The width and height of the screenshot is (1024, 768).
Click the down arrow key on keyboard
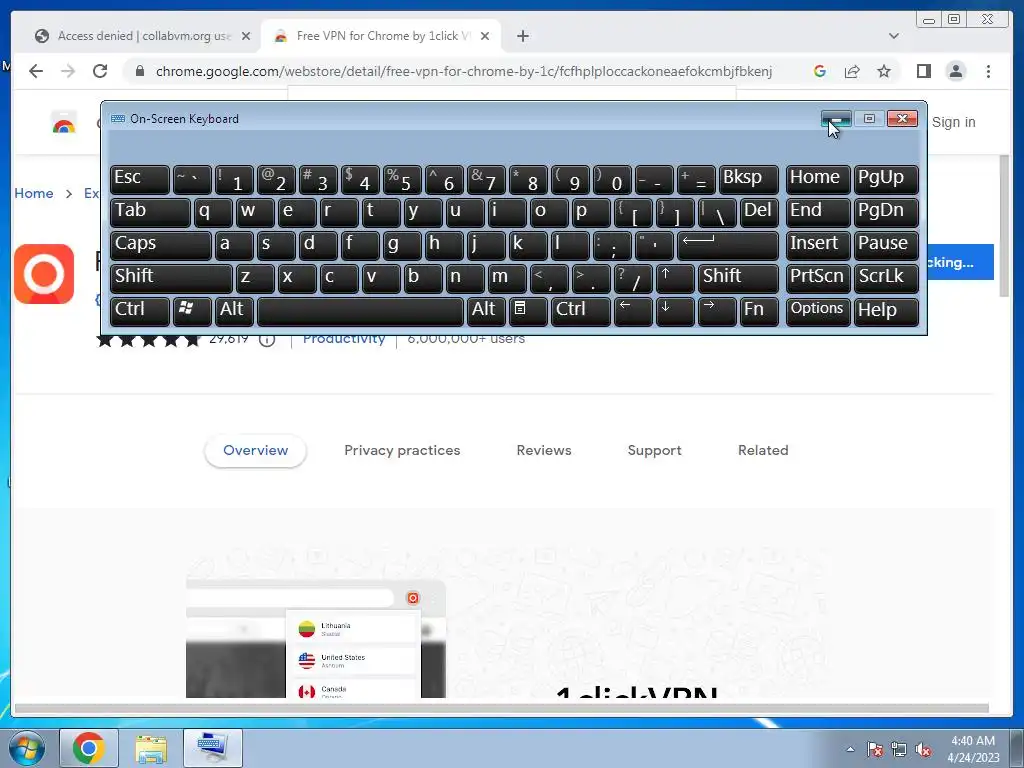coord(675,311)
